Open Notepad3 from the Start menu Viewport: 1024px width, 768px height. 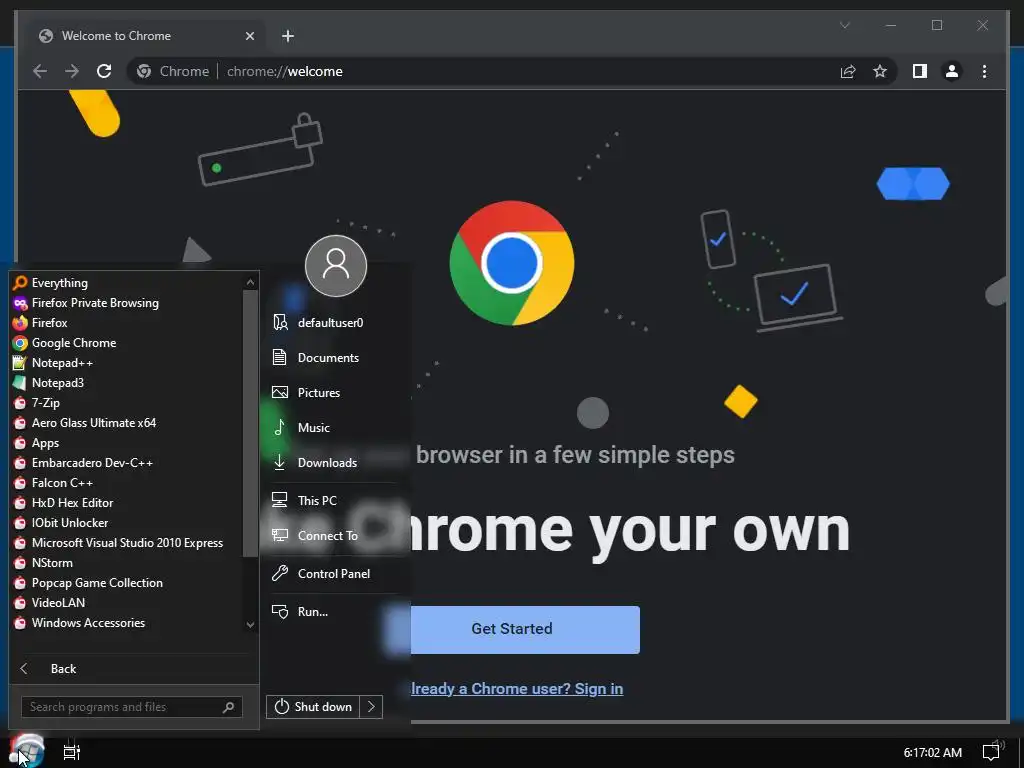[x=127, y=383]
